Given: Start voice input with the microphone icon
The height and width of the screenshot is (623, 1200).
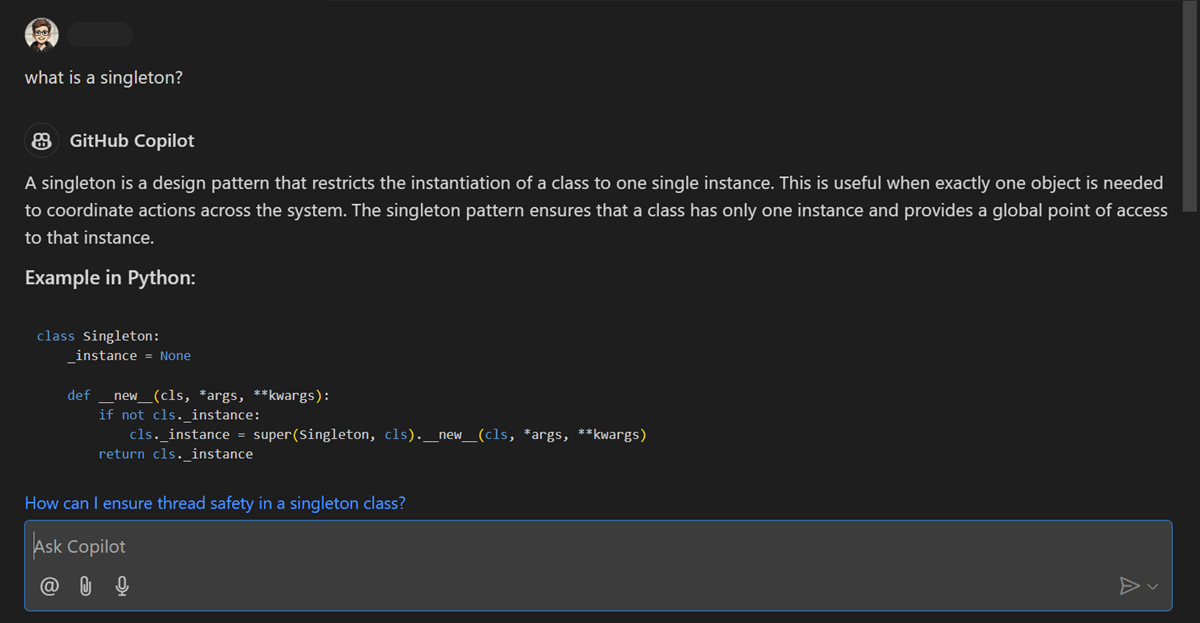Looking at the screenshot, I should pyautogui.click(x=122, y=586).
